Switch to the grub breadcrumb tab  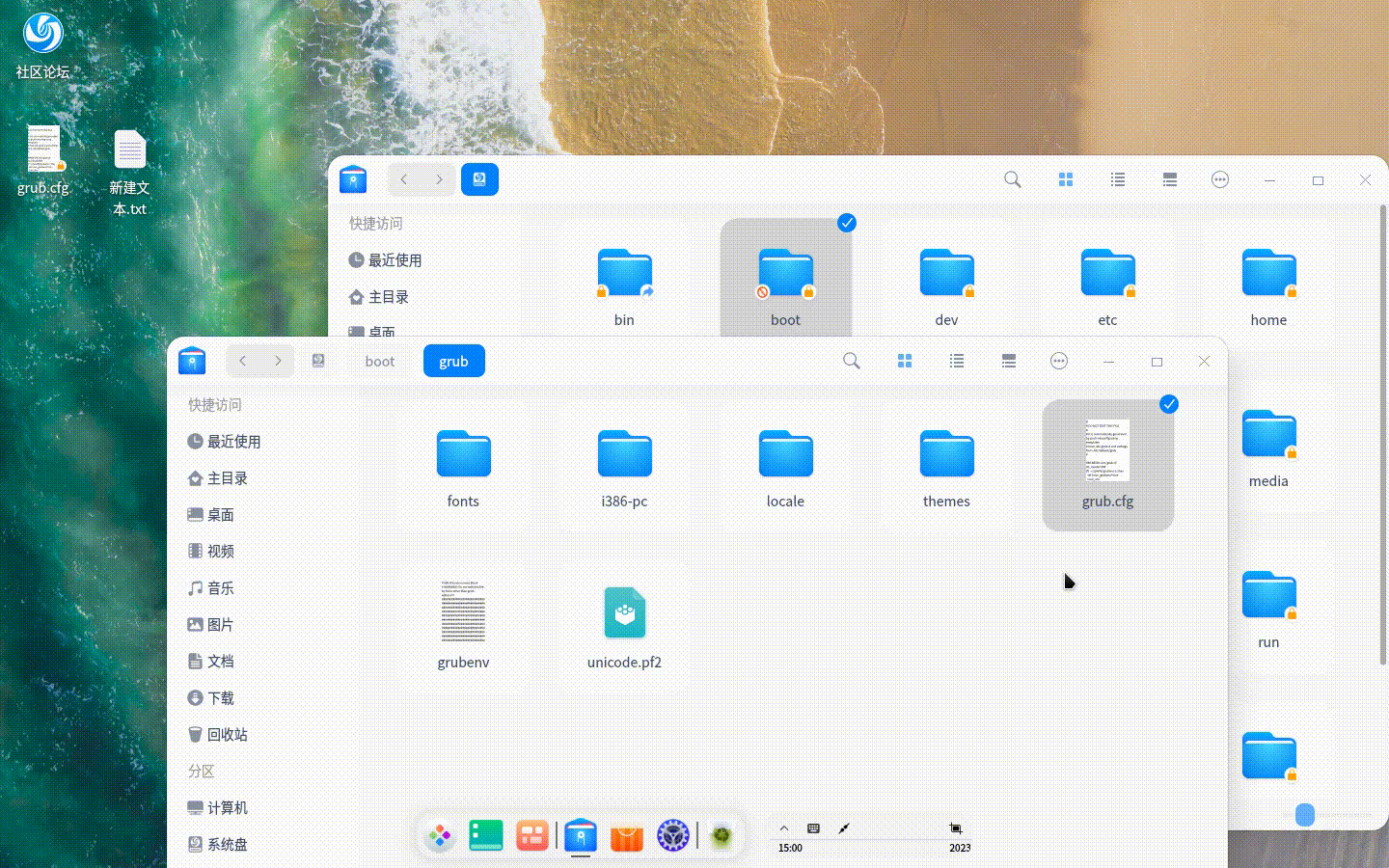(x=453, y=360)
